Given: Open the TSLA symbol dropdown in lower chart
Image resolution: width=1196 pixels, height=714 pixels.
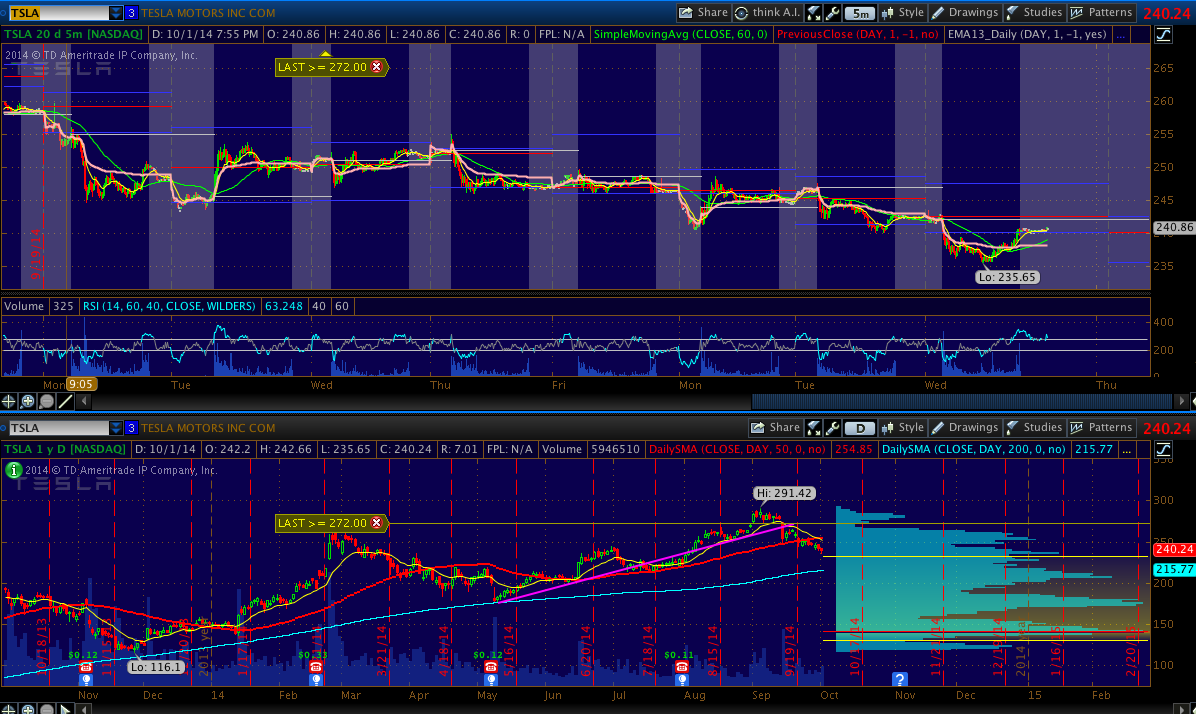Looking at the screenshot, I should 115,428.
